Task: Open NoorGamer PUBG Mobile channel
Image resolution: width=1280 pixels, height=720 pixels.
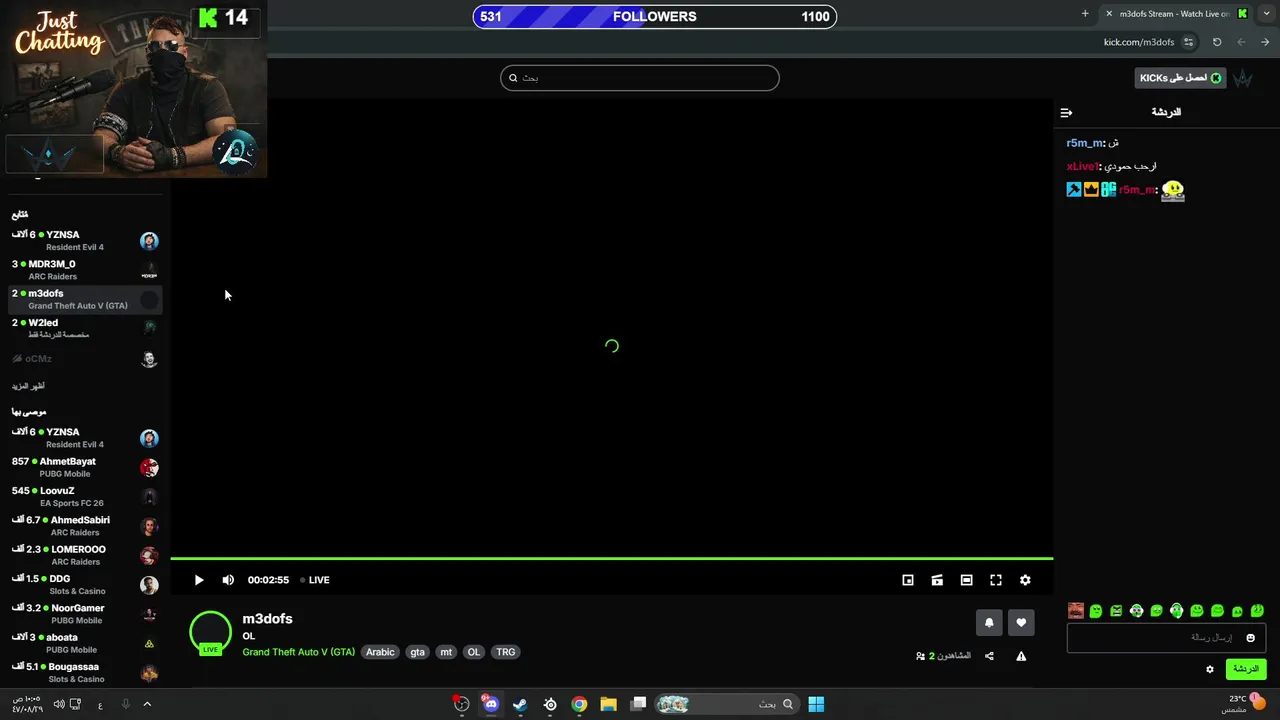Action: [85, 614]
